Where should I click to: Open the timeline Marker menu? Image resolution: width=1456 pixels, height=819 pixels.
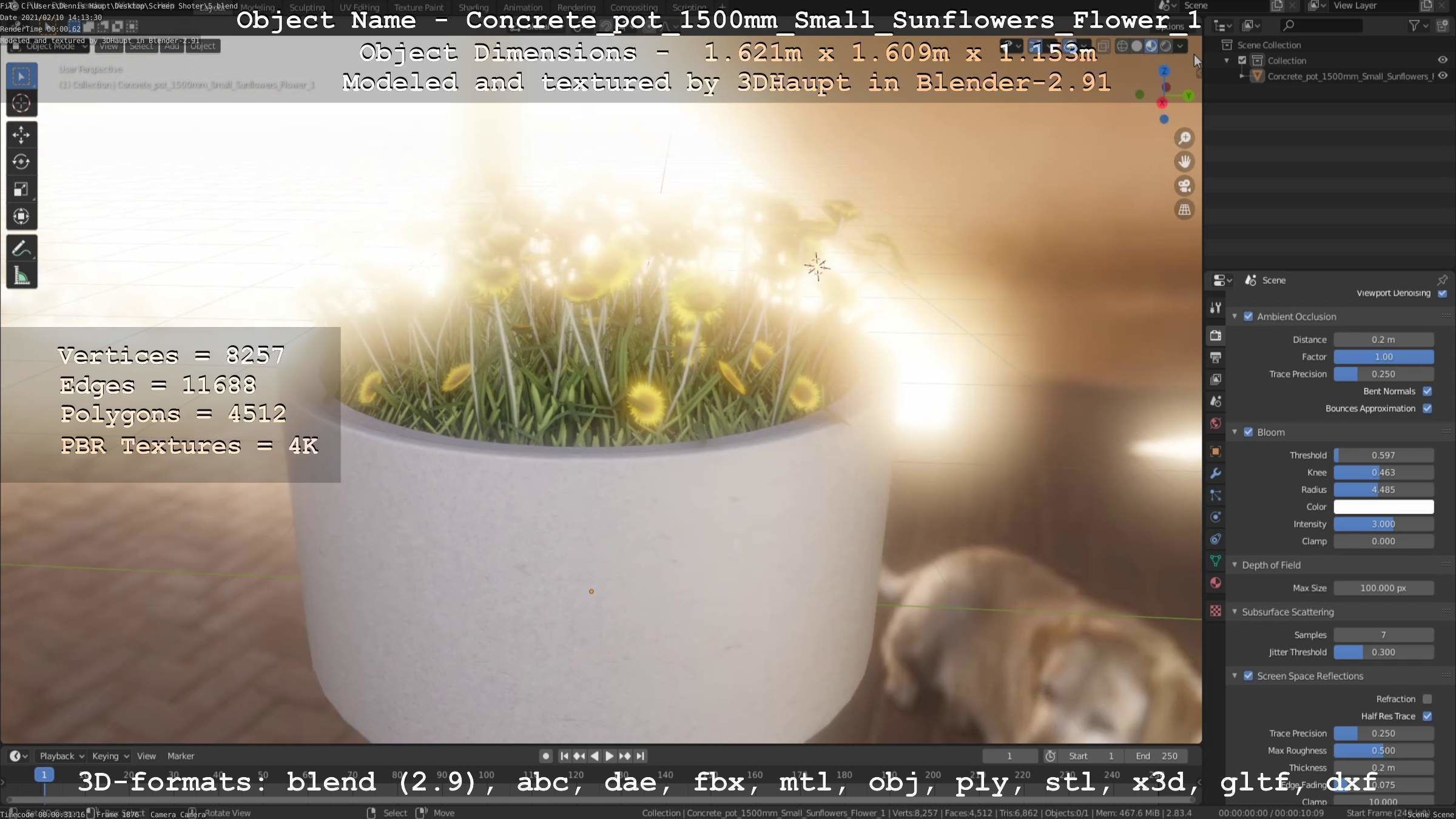click(181, 756)
